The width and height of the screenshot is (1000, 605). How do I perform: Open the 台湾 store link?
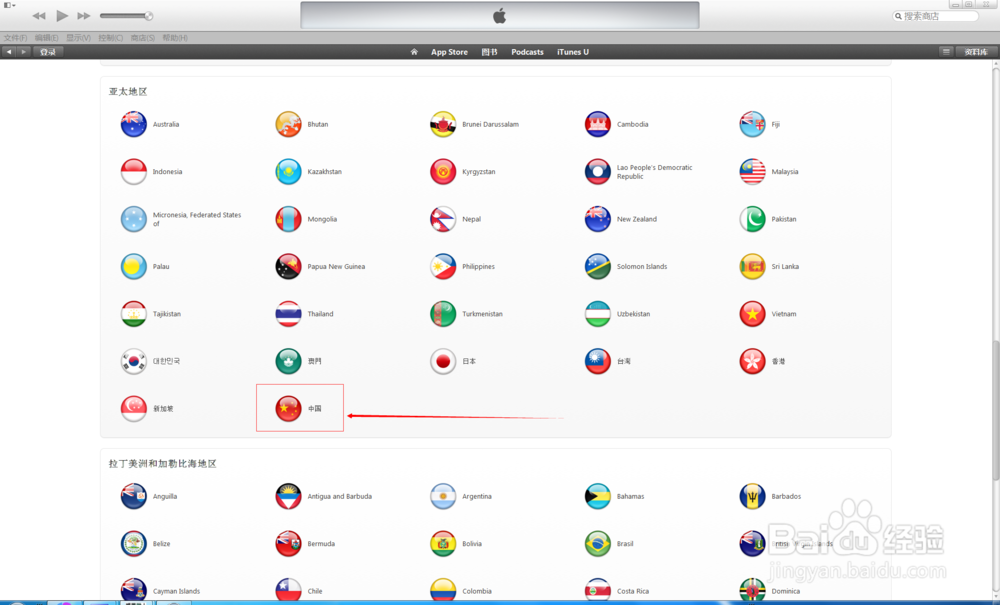624,361
